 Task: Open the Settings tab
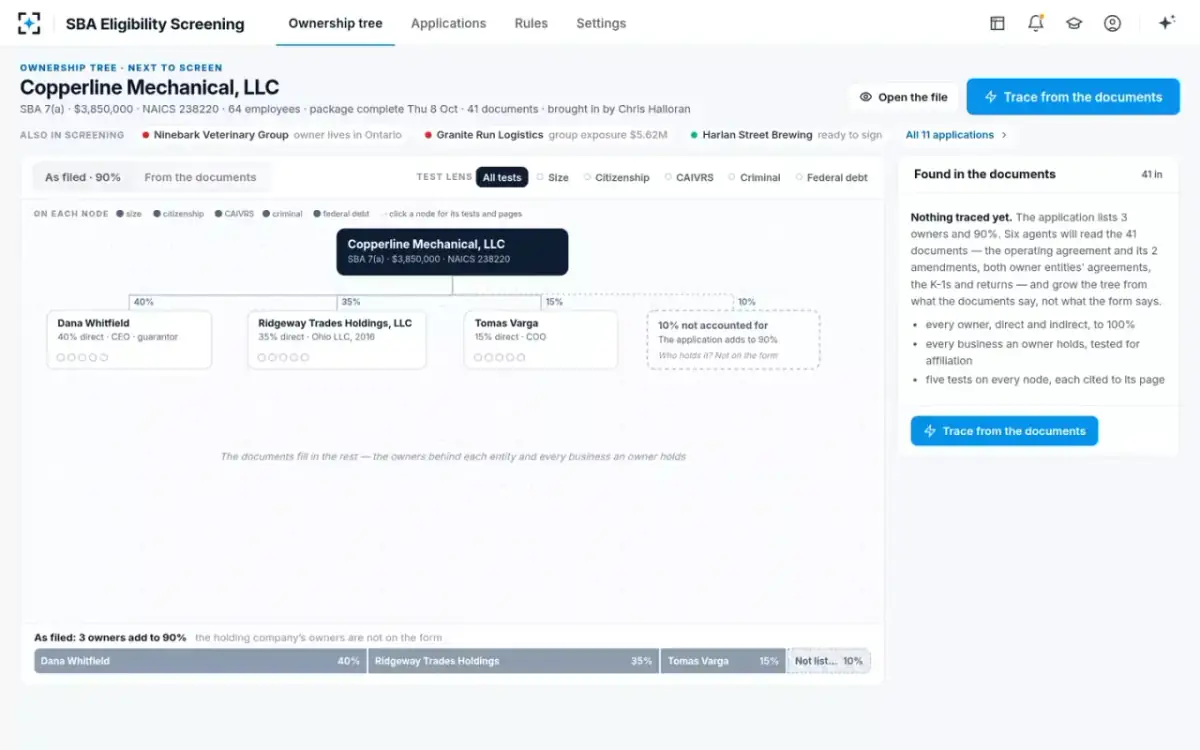coord(601,23)
